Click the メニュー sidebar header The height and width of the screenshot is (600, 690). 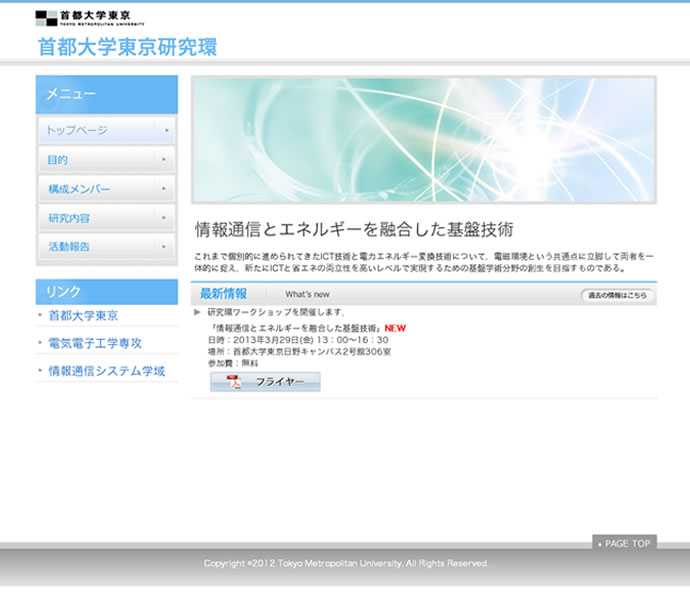(107, 94)
